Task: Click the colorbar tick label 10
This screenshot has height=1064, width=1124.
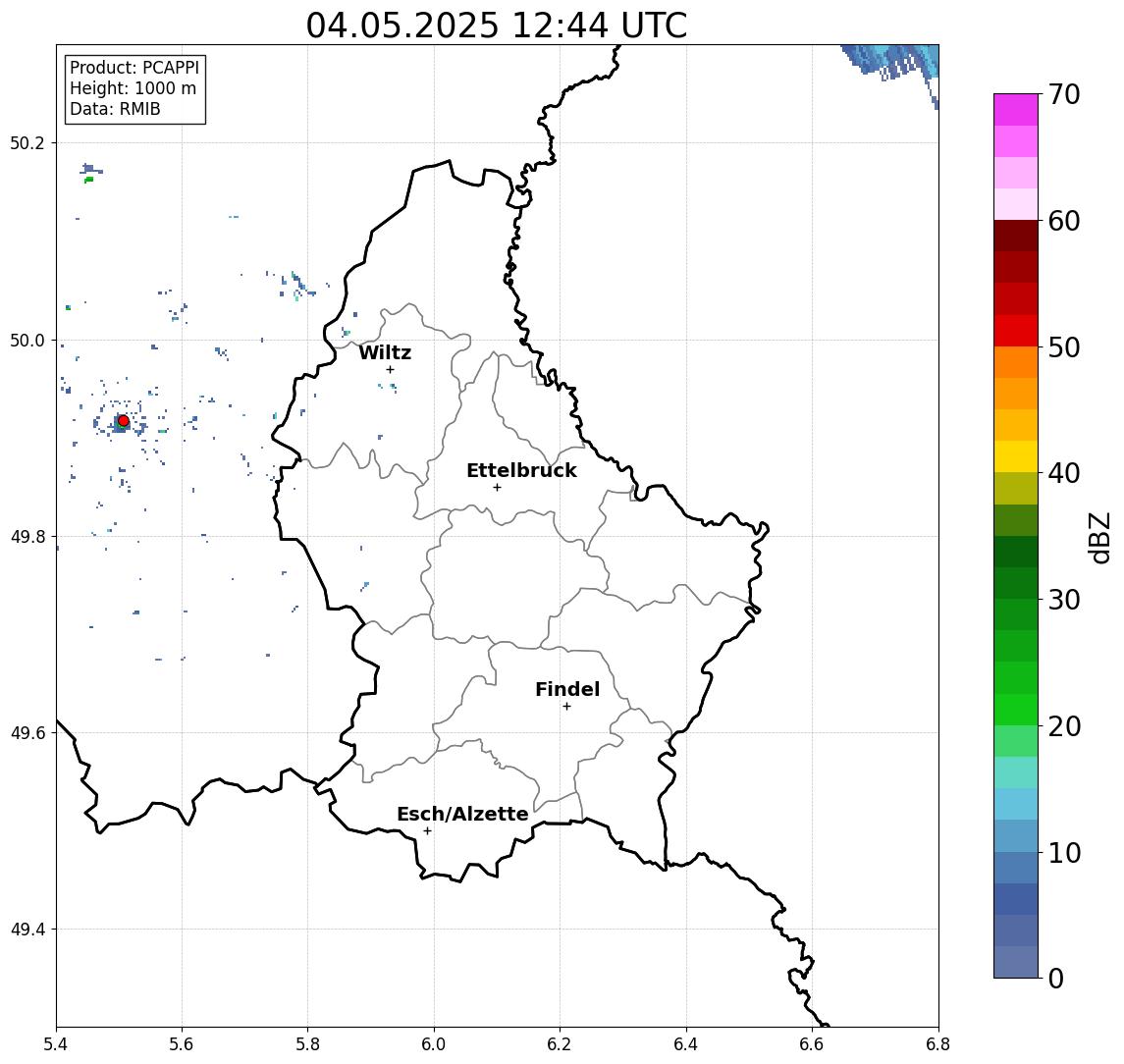Action: [1064, 852]
